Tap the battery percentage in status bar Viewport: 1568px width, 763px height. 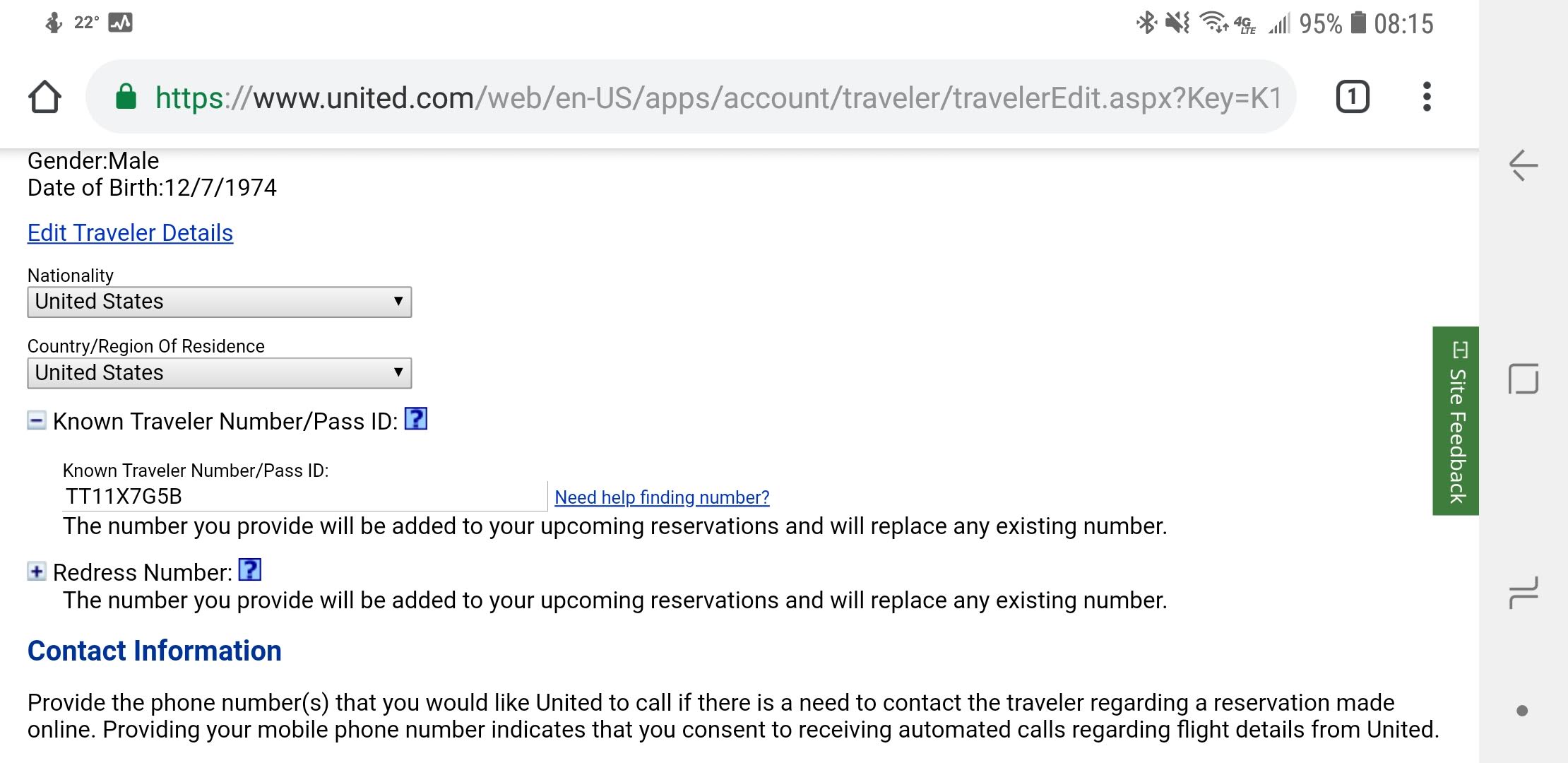coord(1320,24)
